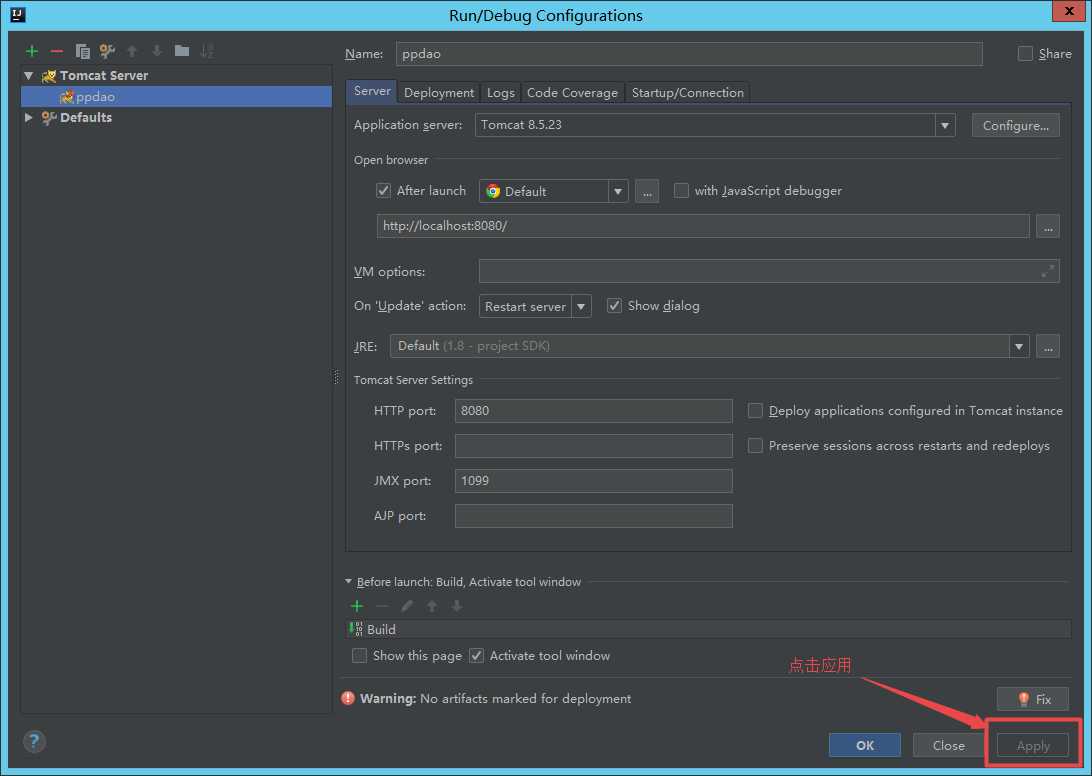Click the Fix button
Viewport: 1092px width, 776px height.
point(1033,699)
